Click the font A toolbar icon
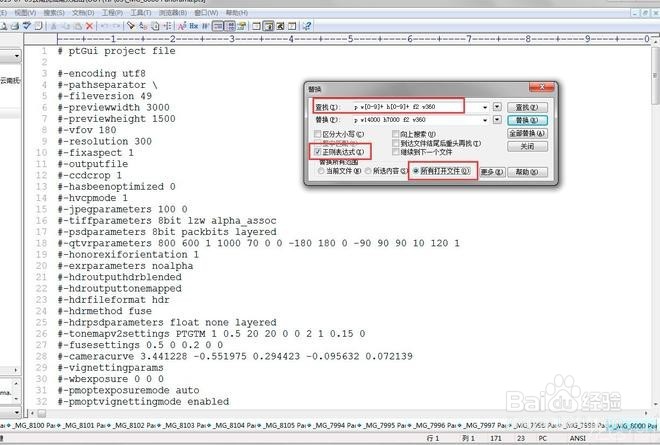 [x=182, y=26]
